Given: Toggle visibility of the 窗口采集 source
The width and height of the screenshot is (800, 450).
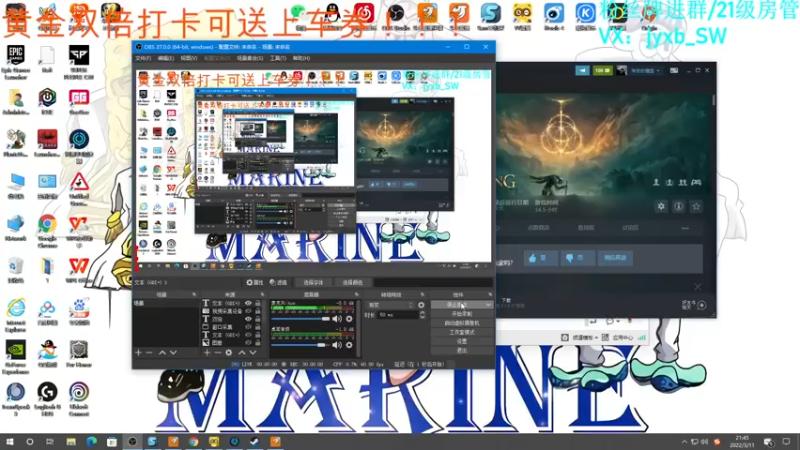Looking at the screenshot, I should pos(248,327).
